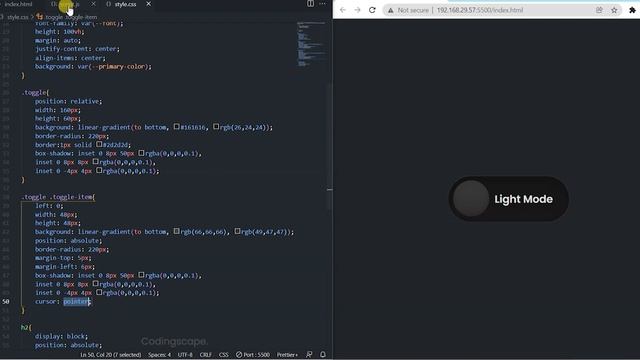Viewport: 640px width, 360px height.
Task: Open the #2d2d2d border color swatch
Action: click(x=99, y=144)
